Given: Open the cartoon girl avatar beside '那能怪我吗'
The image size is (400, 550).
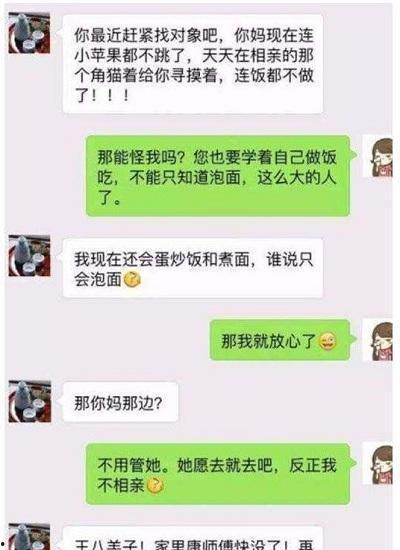Looking at the screenshot, I should [x=378, y=156].
